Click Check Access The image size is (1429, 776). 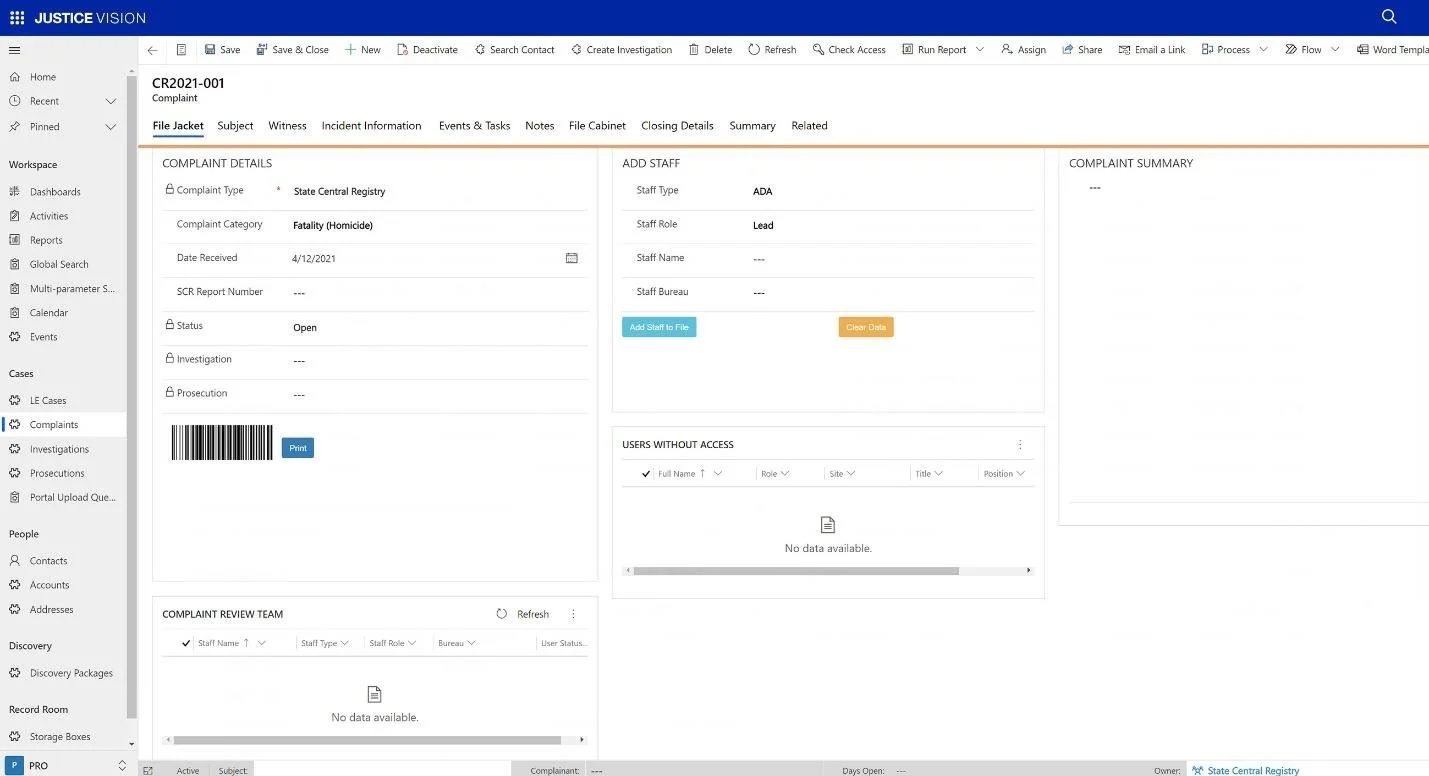[x=849, y=50]
